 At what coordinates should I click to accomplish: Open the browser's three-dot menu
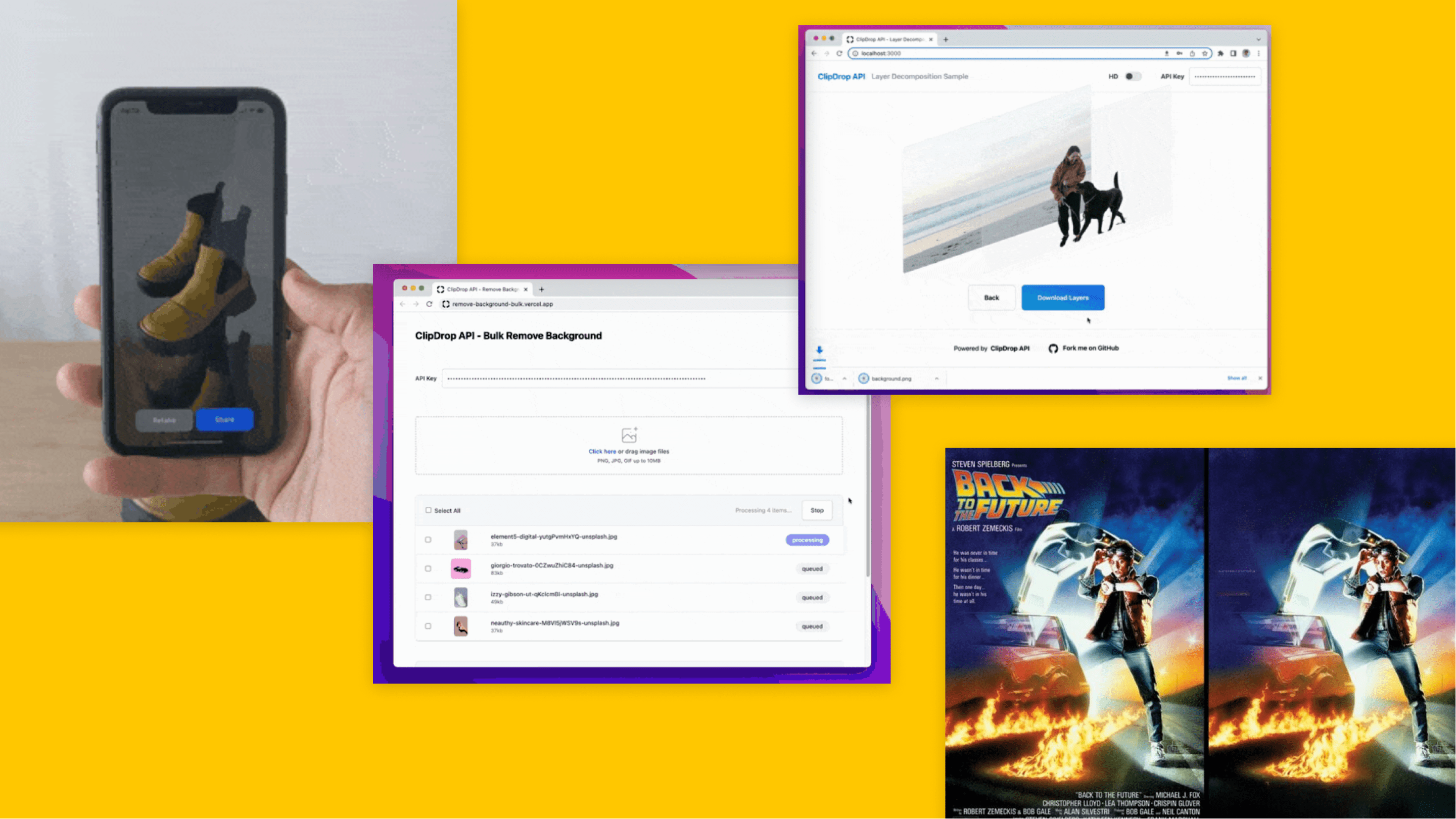(x=1258, y=53)
